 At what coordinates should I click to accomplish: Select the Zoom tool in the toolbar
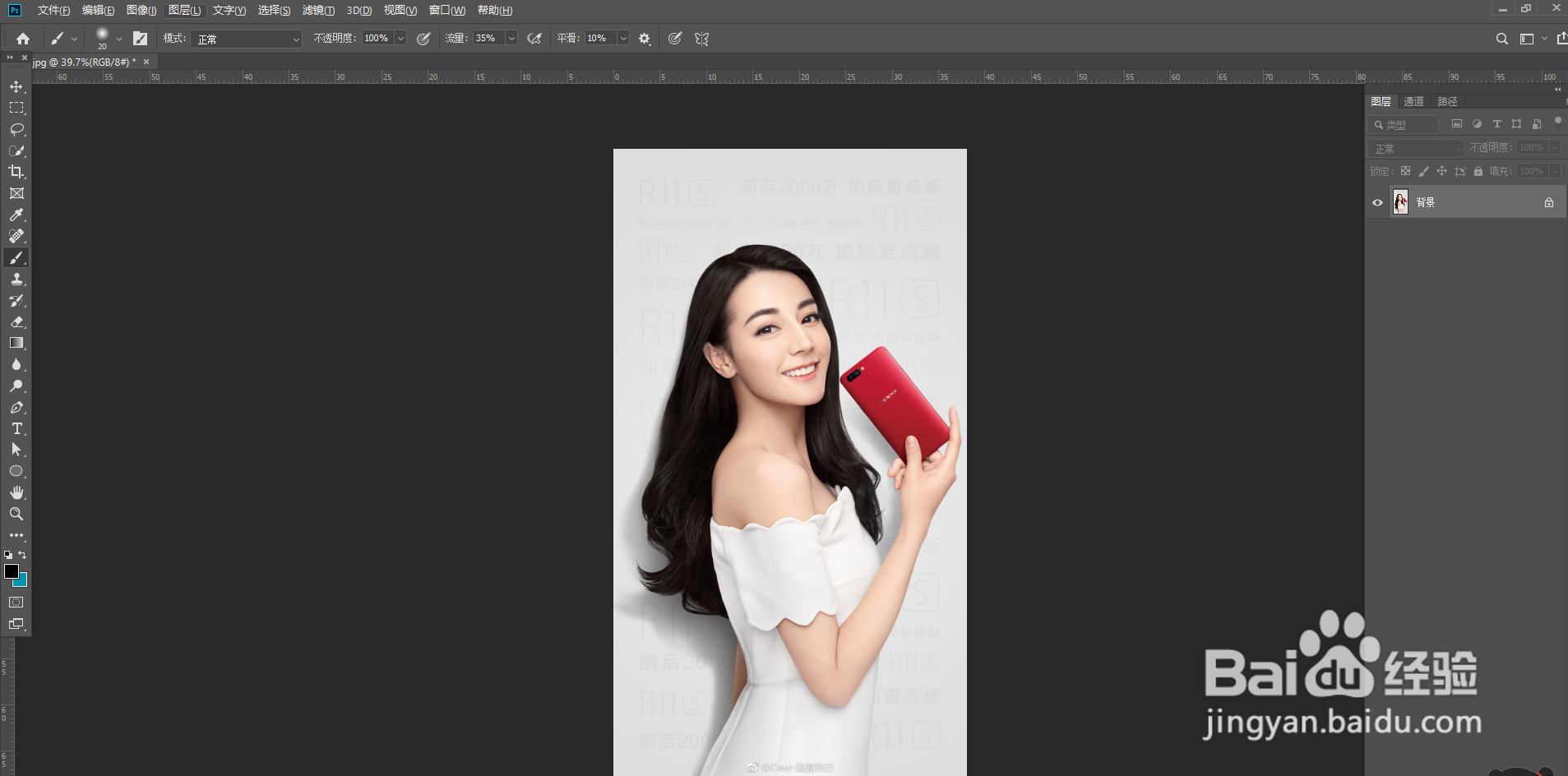tap(16, 514)
